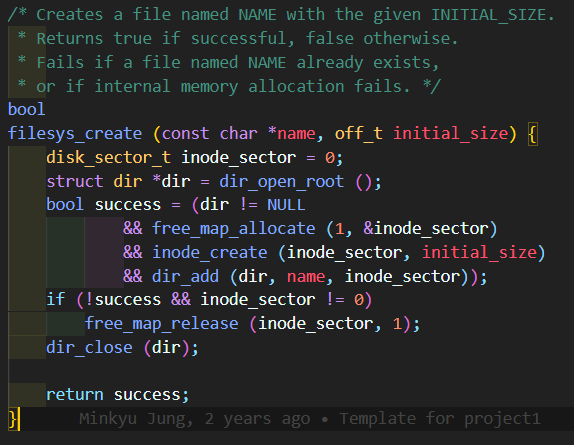Click 'initial_size' argument in inode_create call
The height and width of the screenshot is (445, 574).
(x=480, y=253)
